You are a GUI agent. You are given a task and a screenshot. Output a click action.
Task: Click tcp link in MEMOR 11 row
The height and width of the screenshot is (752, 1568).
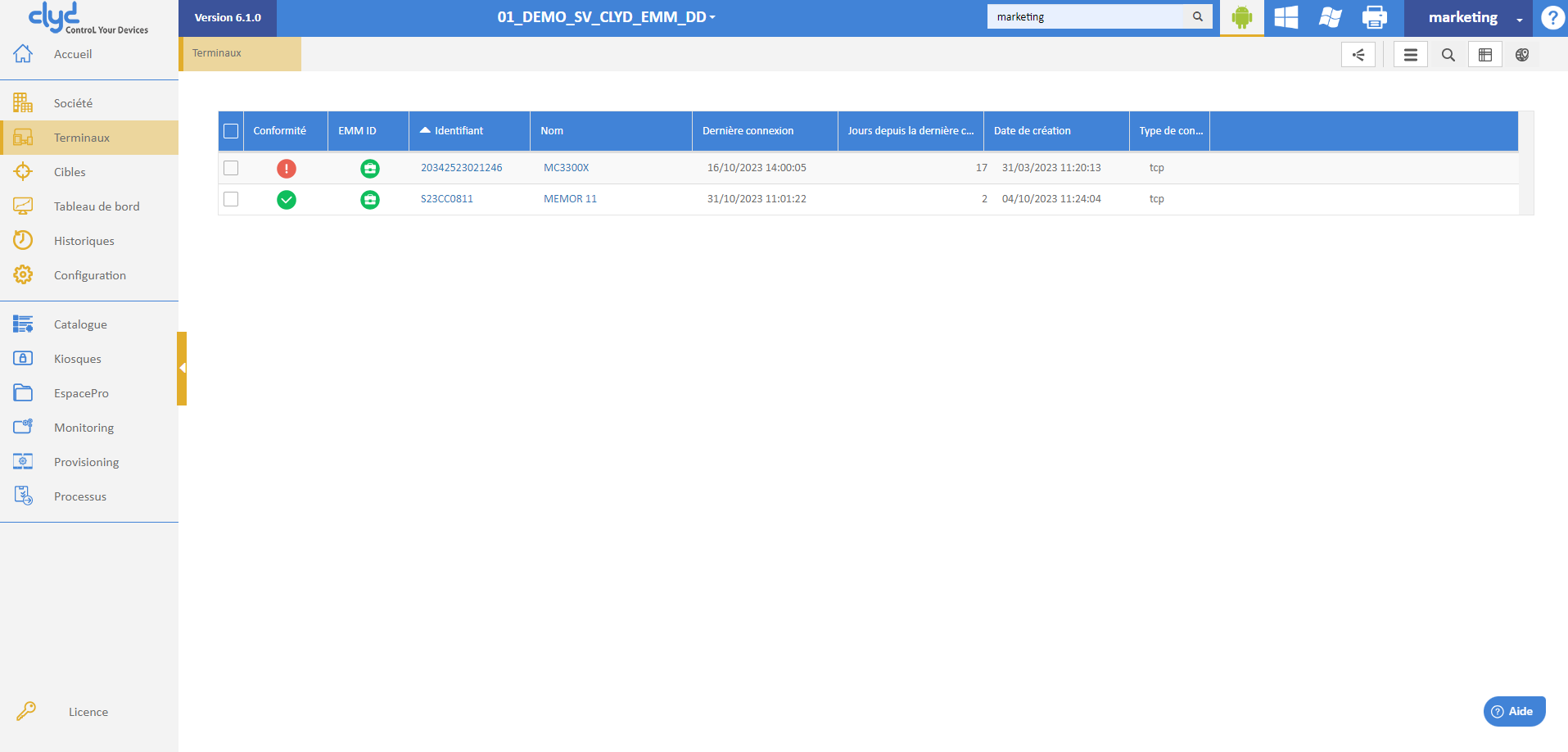tap(1157, 199)
